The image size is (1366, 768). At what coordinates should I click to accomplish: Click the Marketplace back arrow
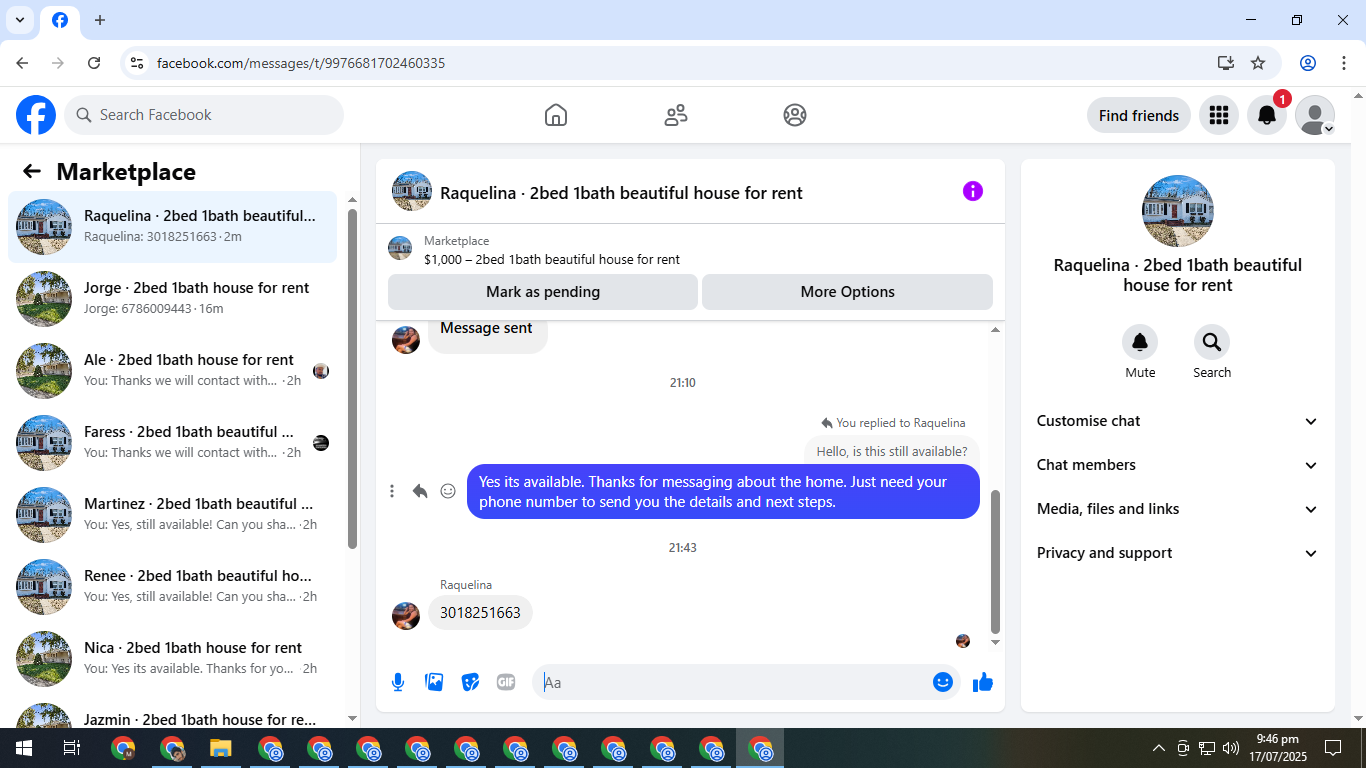pyautogui.click(x=32, y=171)
